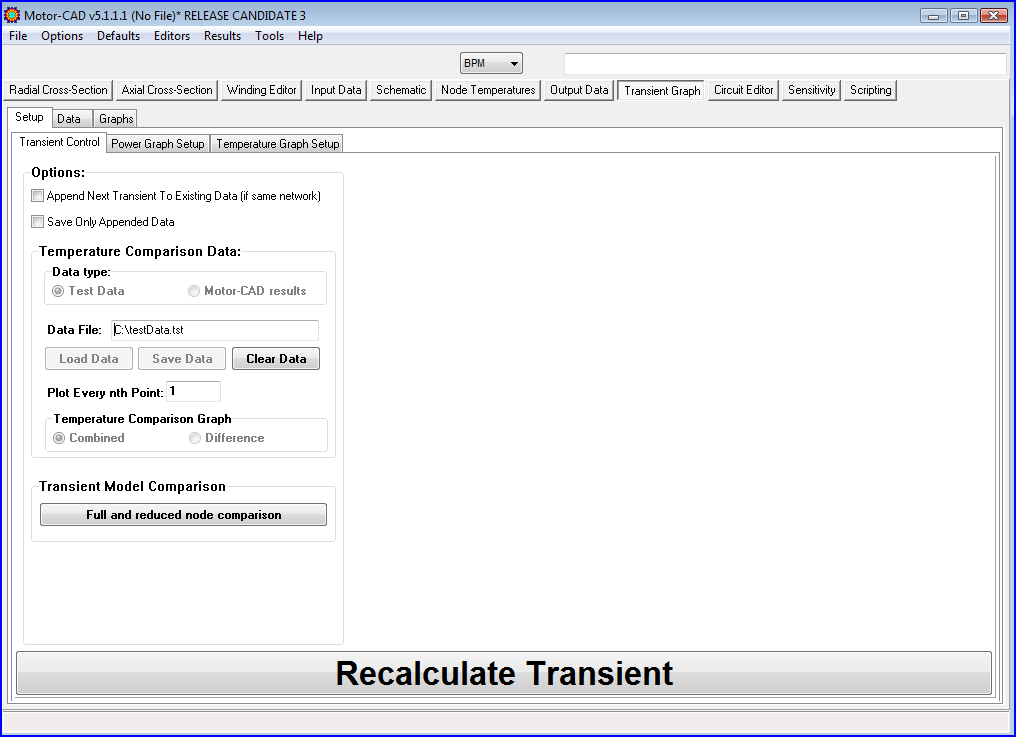Click the Motor-CAD application icon in title bar
This screenshot has width=1016, height=737.
[x=12, y=14]
